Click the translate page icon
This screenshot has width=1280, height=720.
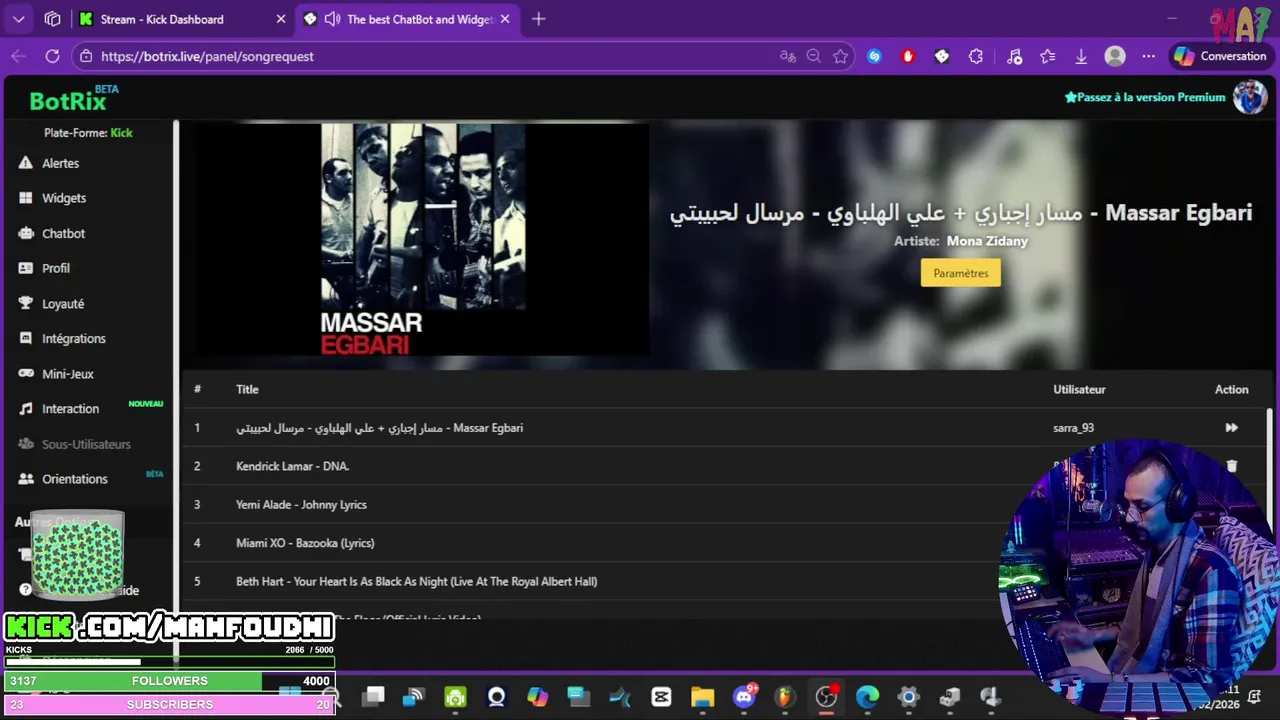coord(788,56)
